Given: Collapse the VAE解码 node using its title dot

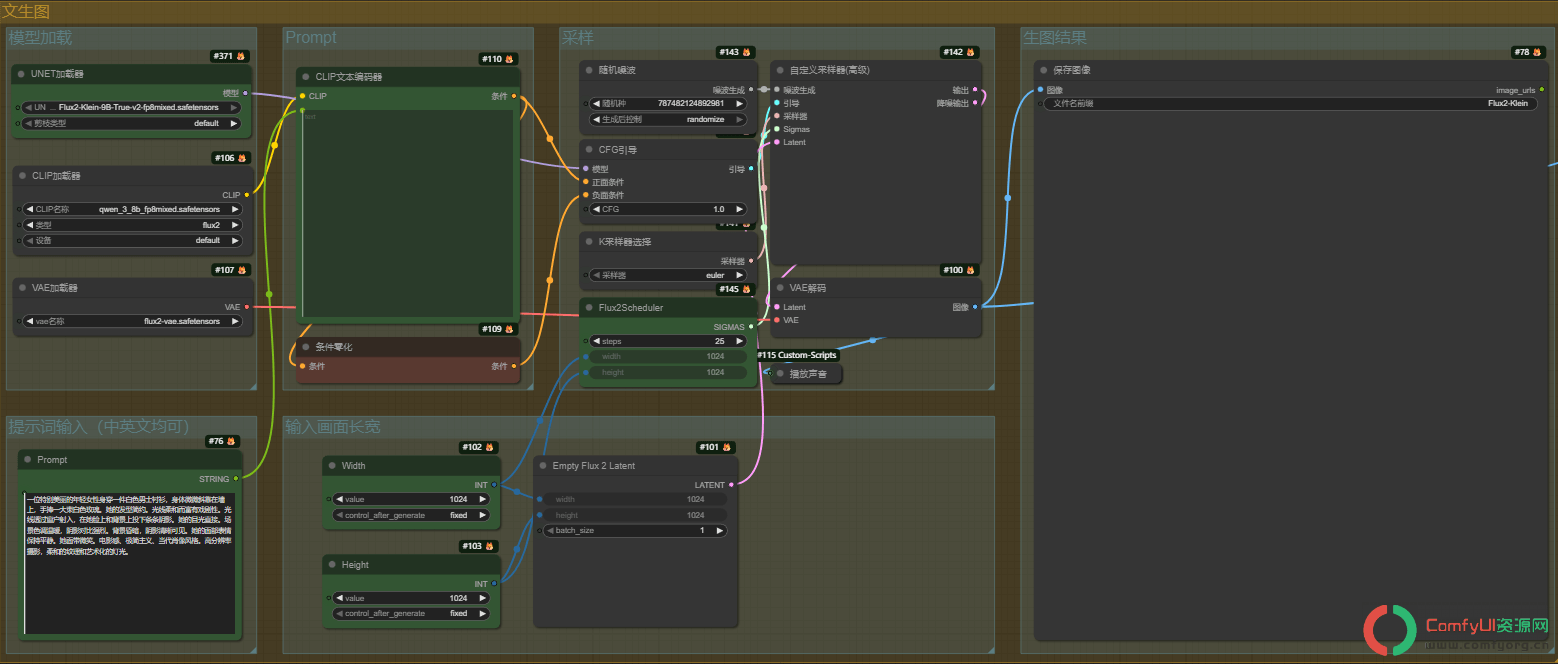Looking at the screenshot, I should tap(780, 288).
